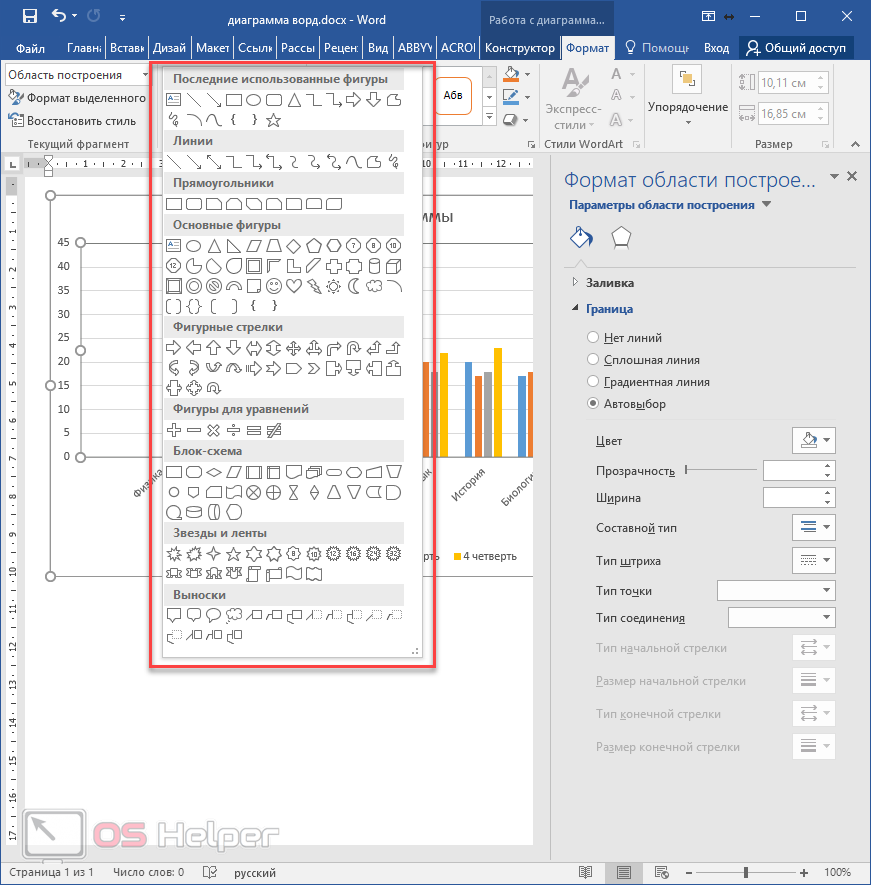871x885 pixels.
Task: Click the Fill & Line paint bucket icon
Action: 581,237
